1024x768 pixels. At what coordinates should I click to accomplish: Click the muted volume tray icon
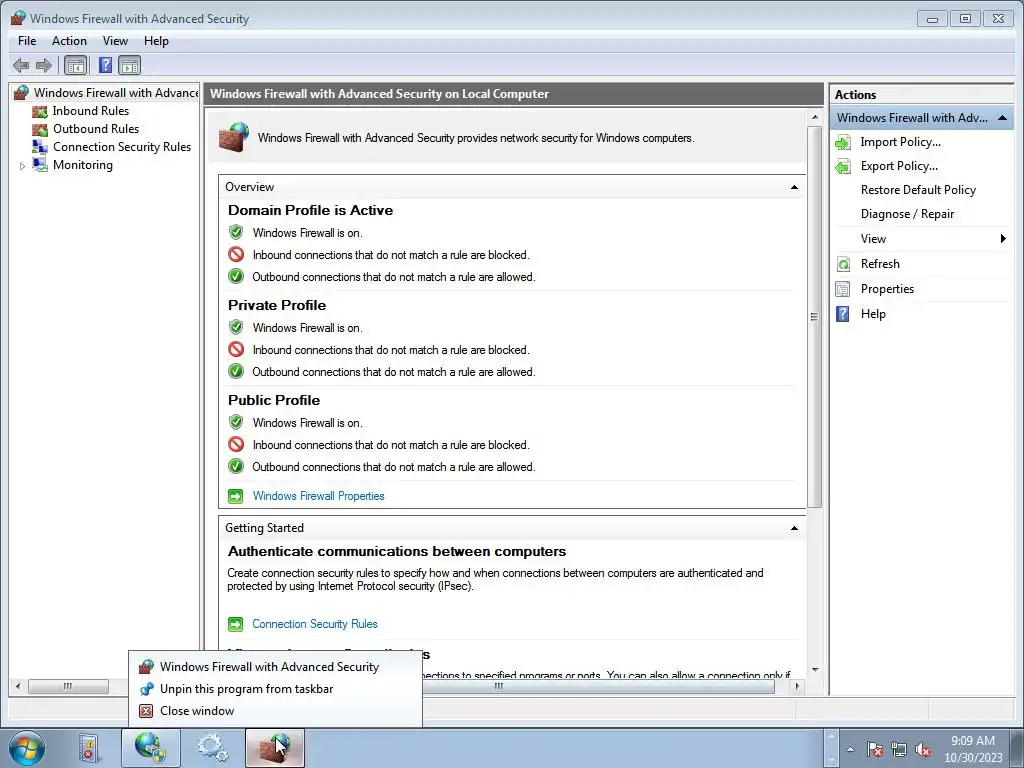pos(923,750)
